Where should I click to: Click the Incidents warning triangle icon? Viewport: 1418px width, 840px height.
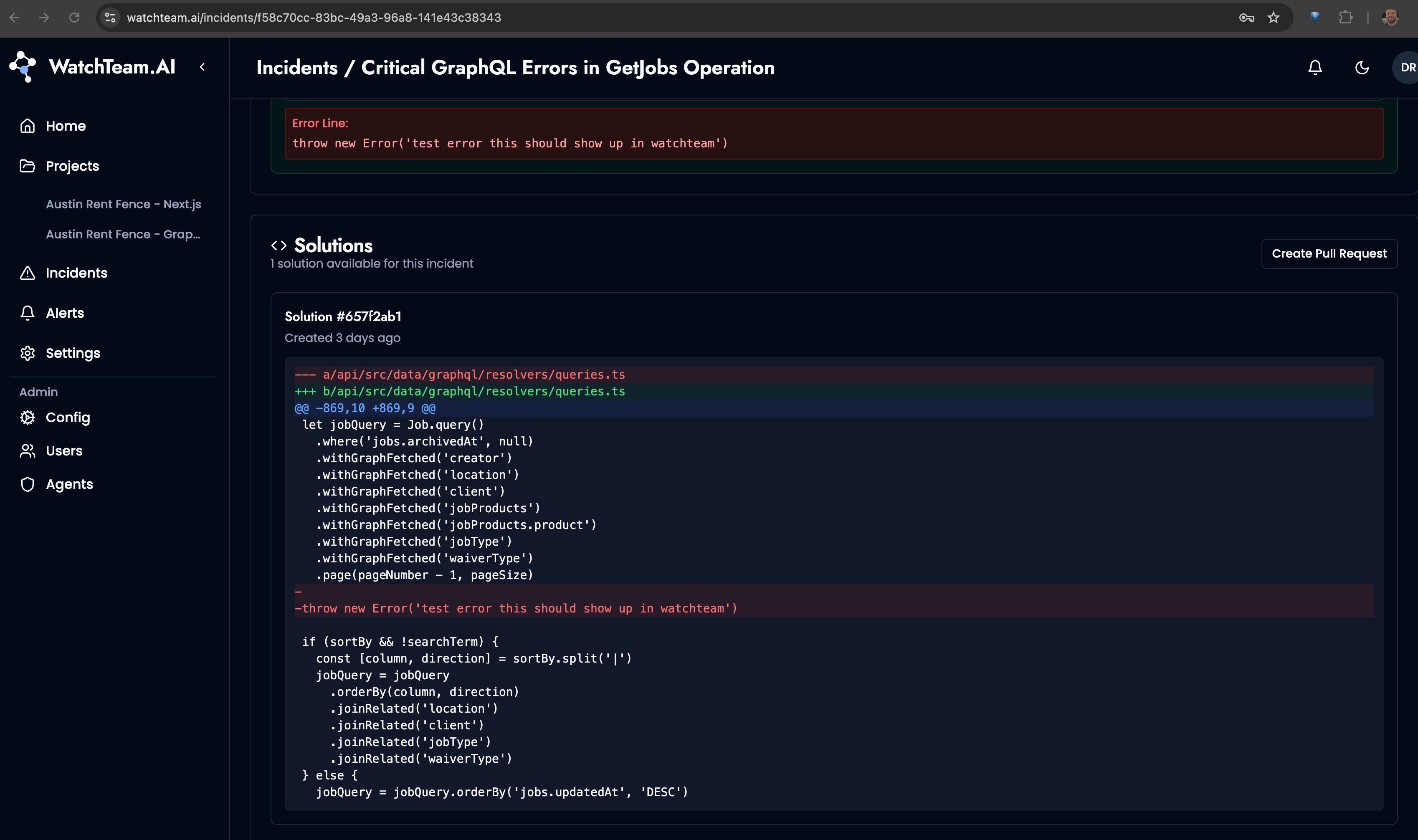coord(27,273)
